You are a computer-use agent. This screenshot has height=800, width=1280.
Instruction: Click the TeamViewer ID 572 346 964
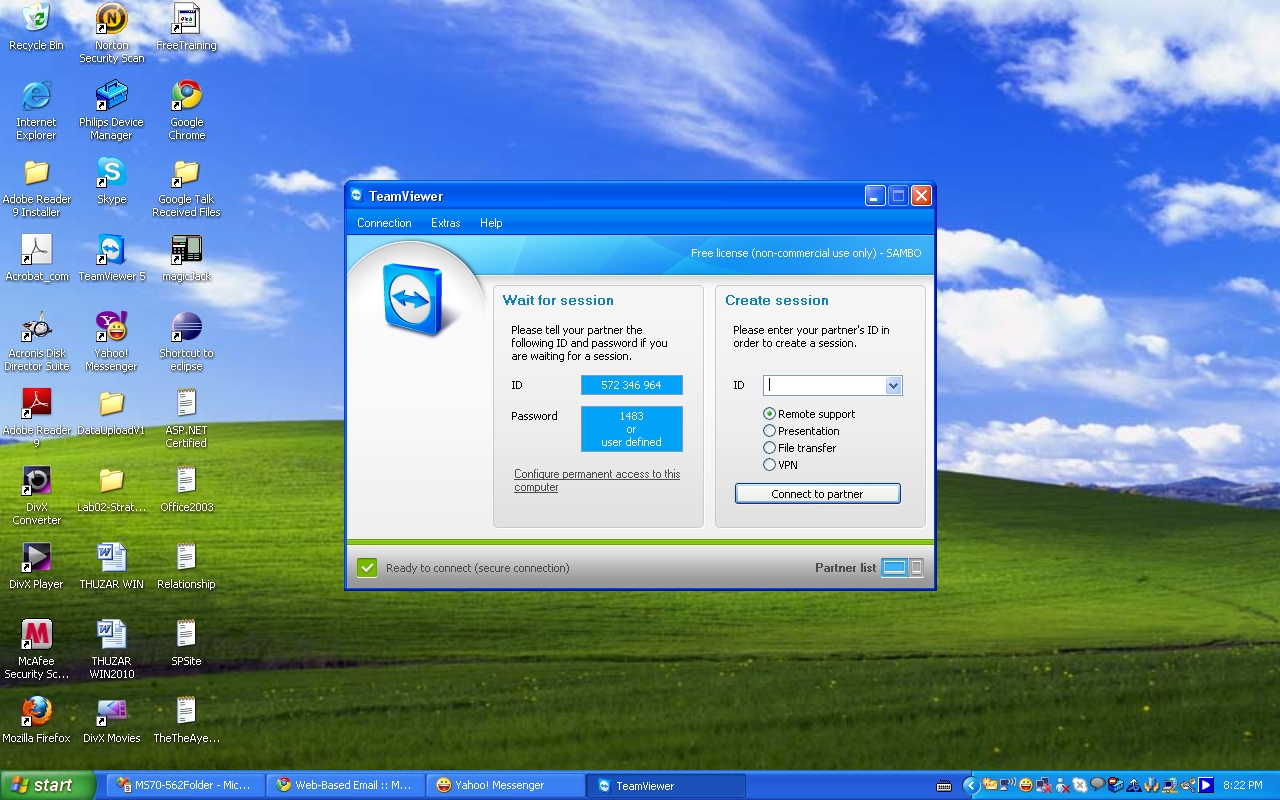(632, 385)
